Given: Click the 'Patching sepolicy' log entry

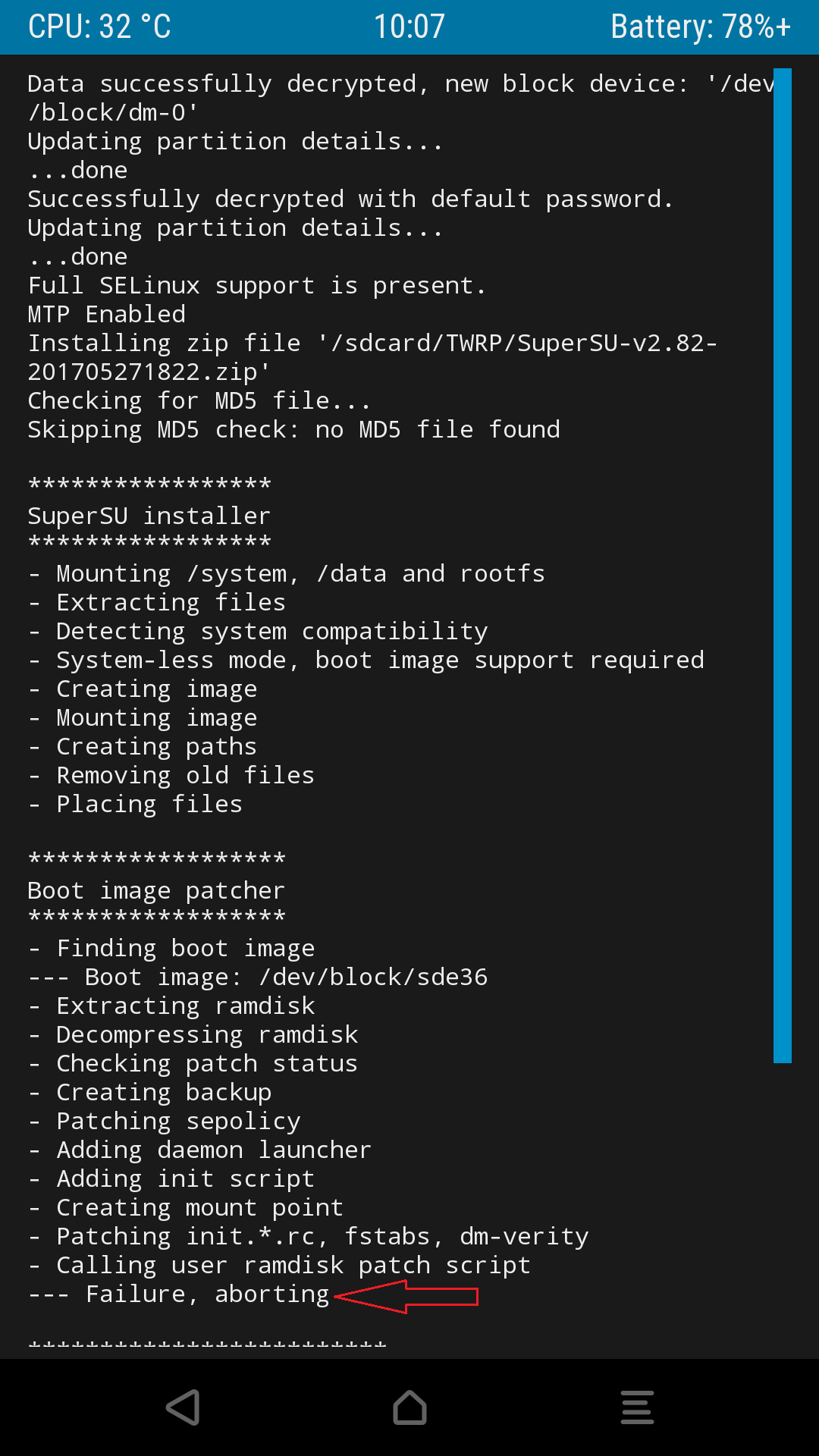Looking at the screenshot, I should click(164, 1122).
